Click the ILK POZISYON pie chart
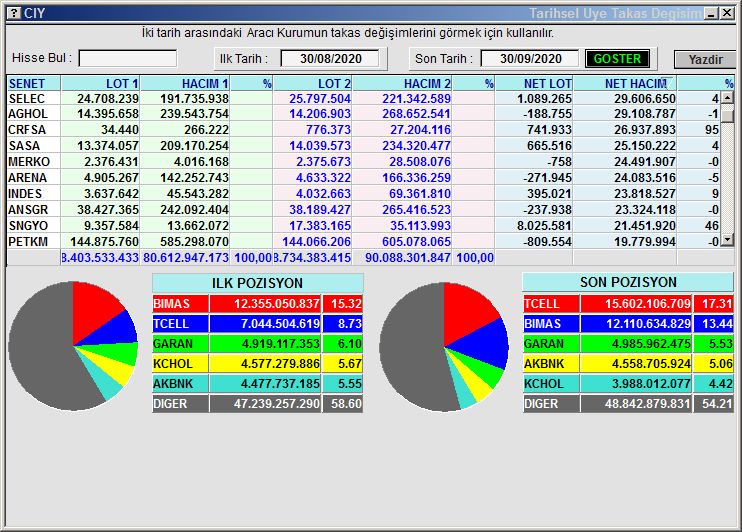 [x=73, y=346]
